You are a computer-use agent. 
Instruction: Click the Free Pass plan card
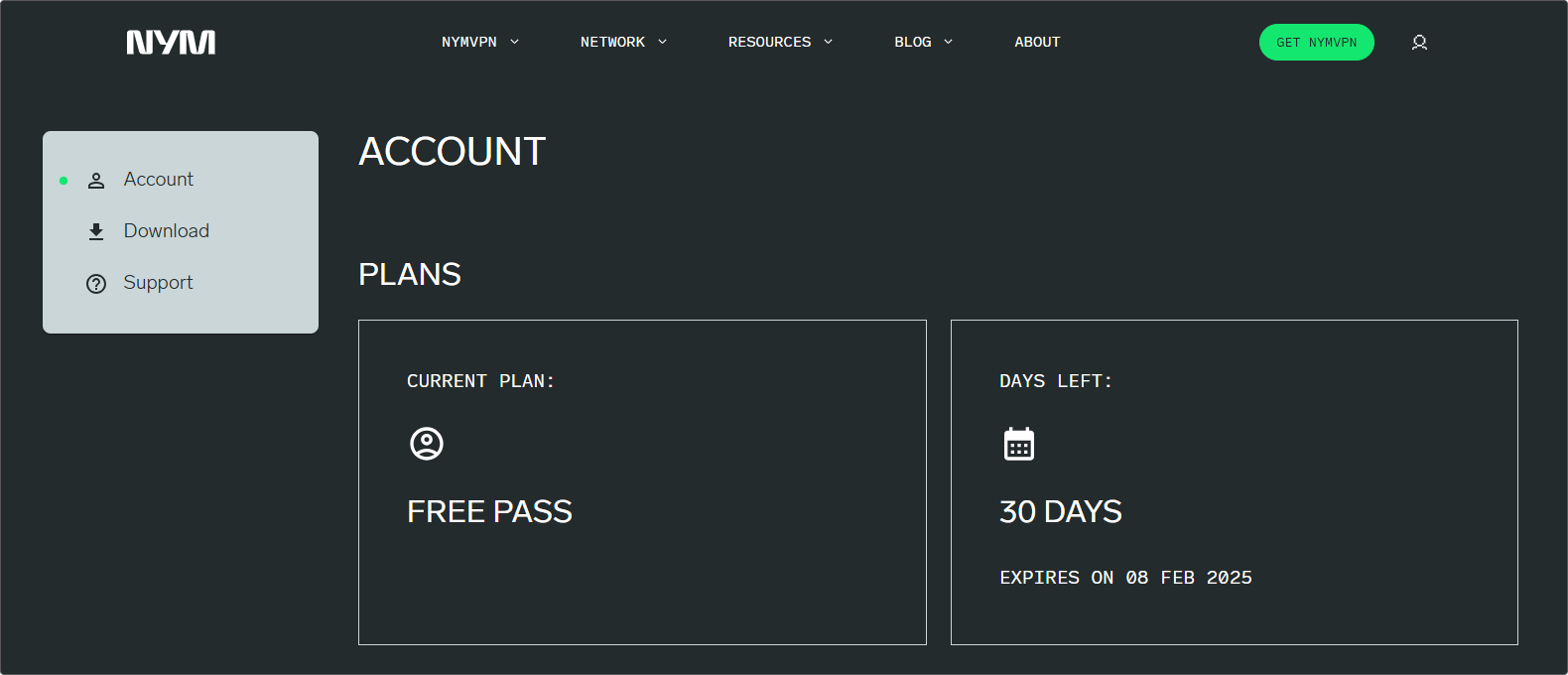pyautogui.click(x=642, y=482)
